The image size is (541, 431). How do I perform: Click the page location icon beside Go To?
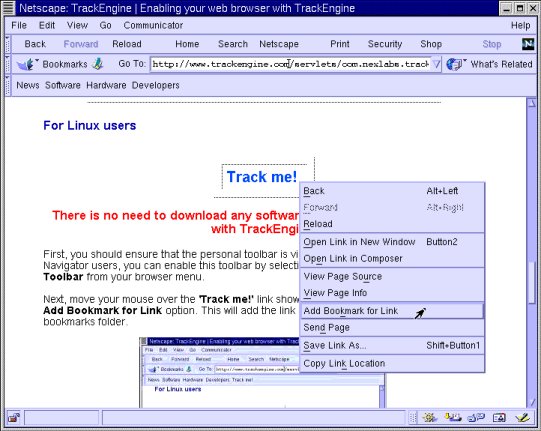click(x=98, y=64)
